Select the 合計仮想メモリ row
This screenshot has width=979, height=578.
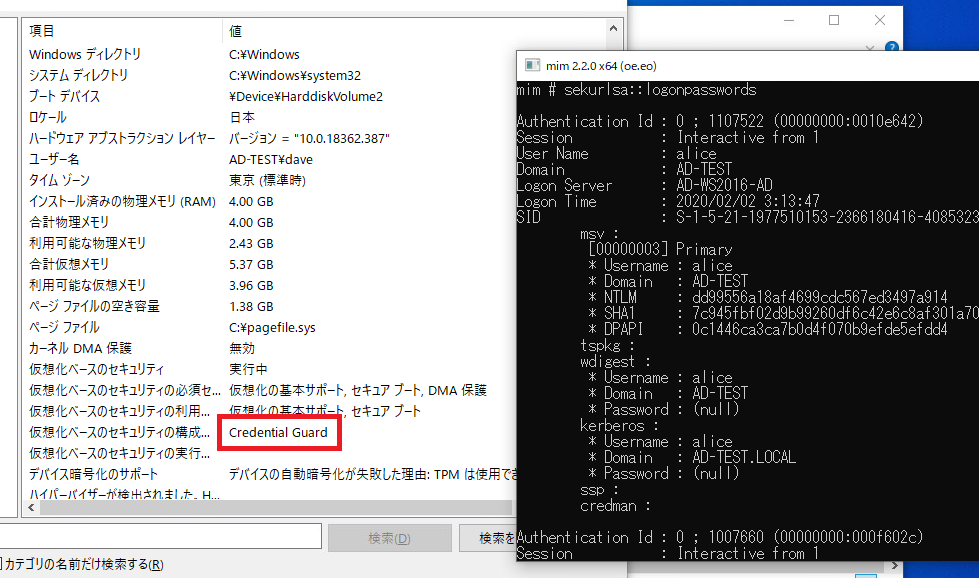[272, 265]
